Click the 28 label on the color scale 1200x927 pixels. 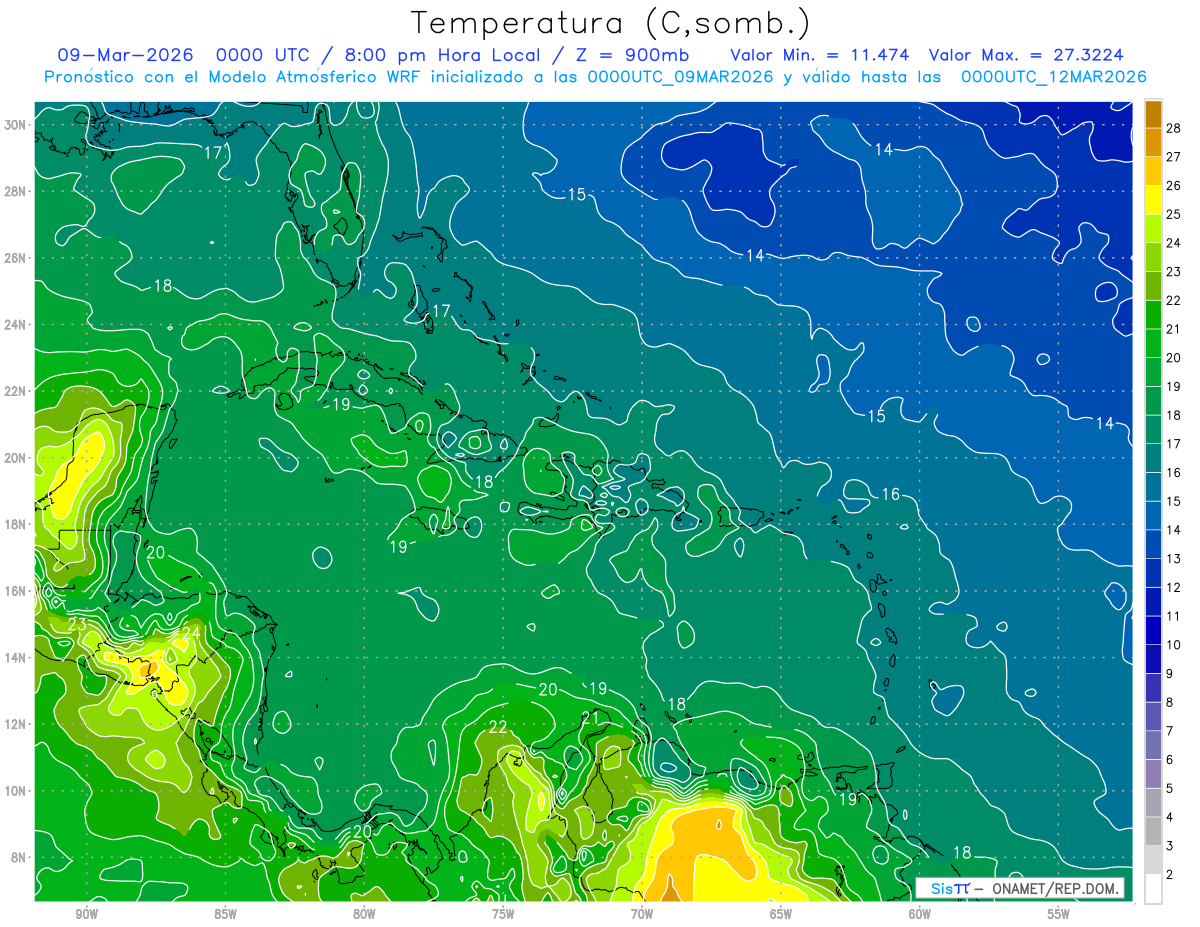pos(1174,128)
